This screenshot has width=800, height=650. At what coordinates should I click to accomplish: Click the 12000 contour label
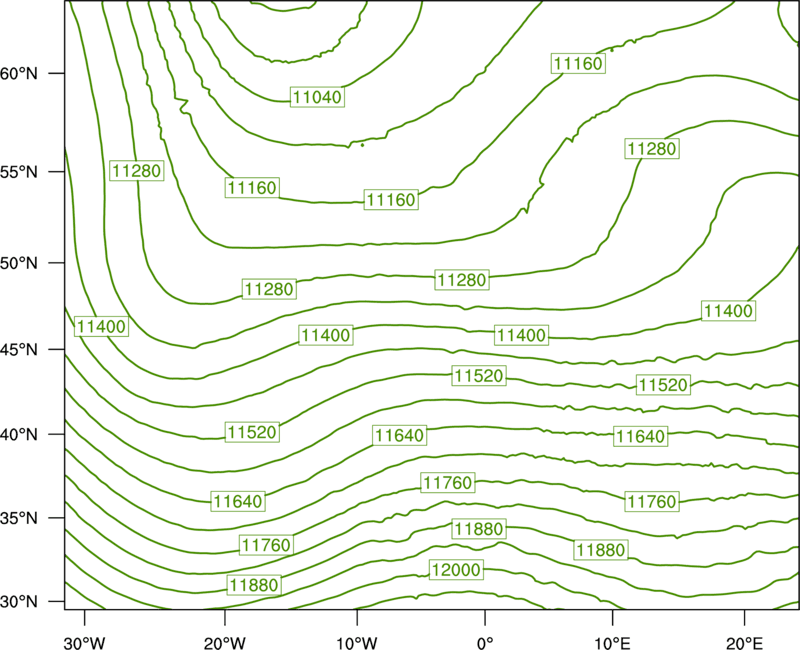(456, 569)
